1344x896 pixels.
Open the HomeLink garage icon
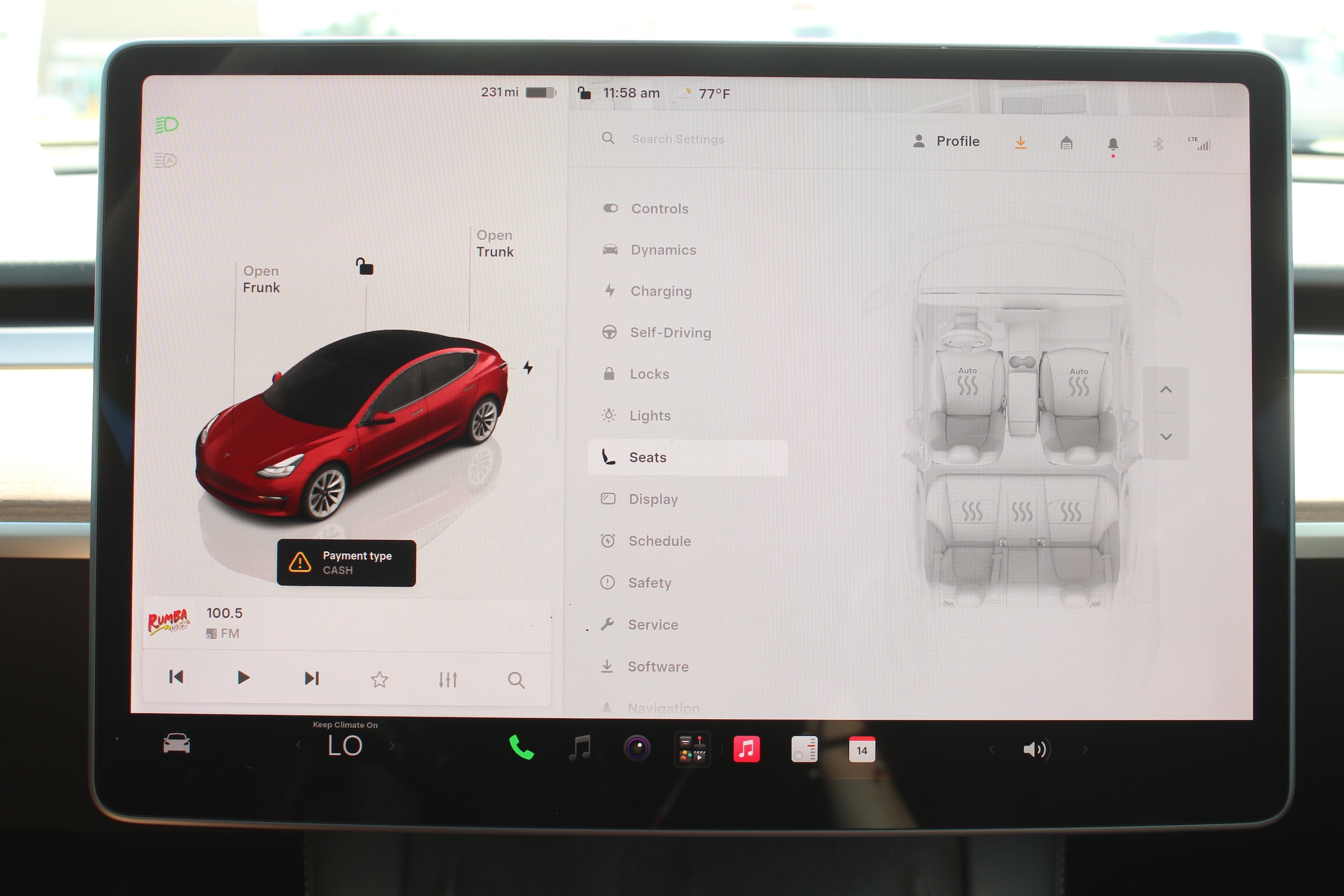pyautogui.click(x=1066, y=142)
